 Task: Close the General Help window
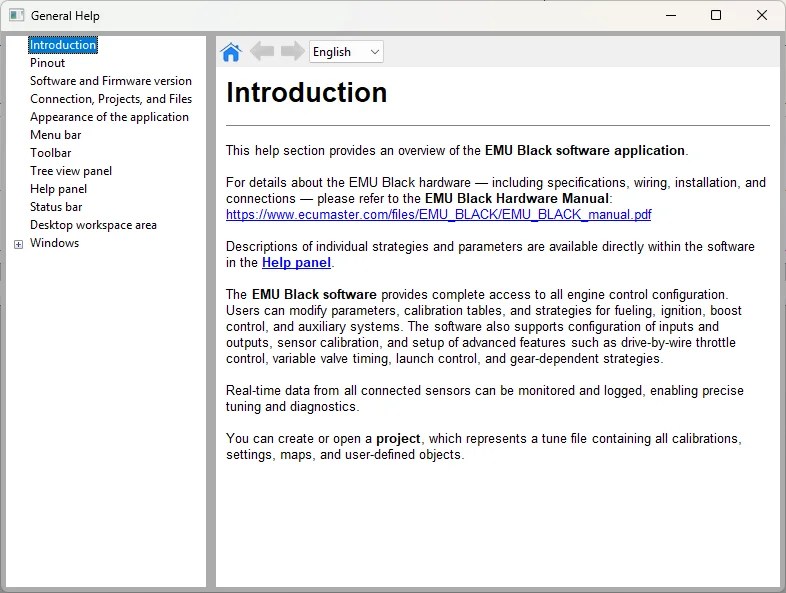(x=761, y=16)
